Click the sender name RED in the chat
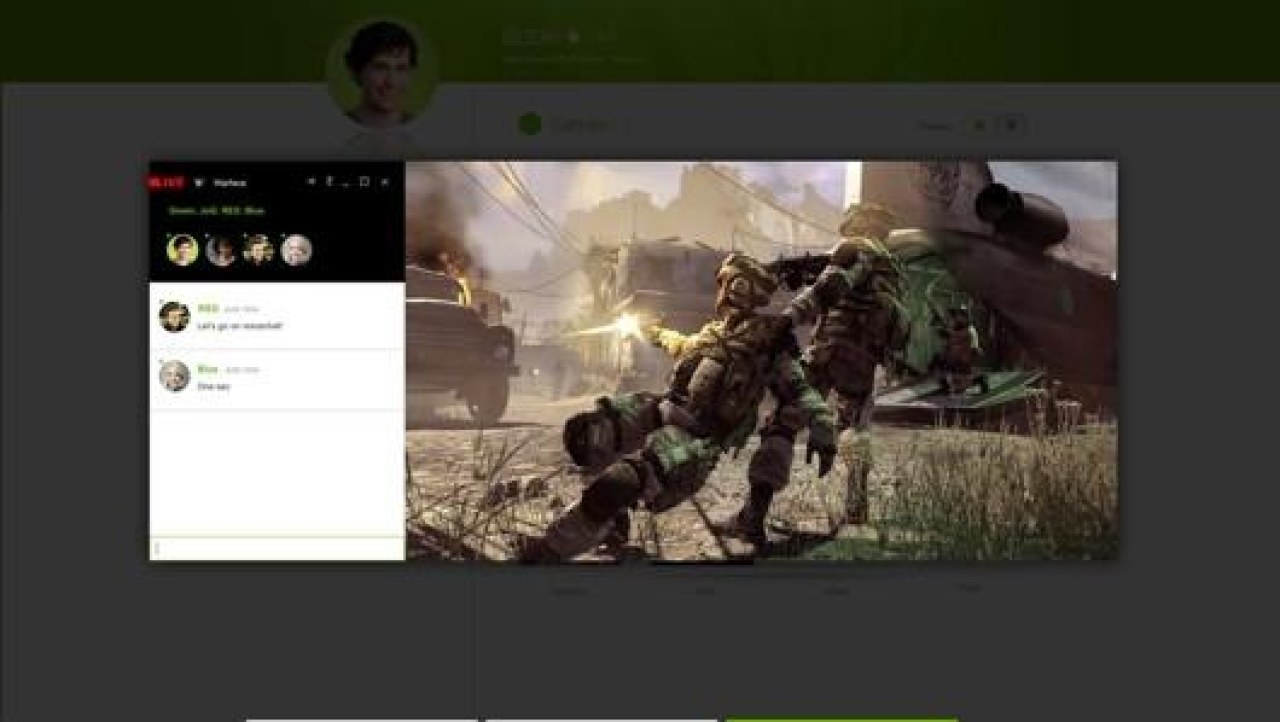This screenshot has height=722, width=1280. click(x=208, y=308)
